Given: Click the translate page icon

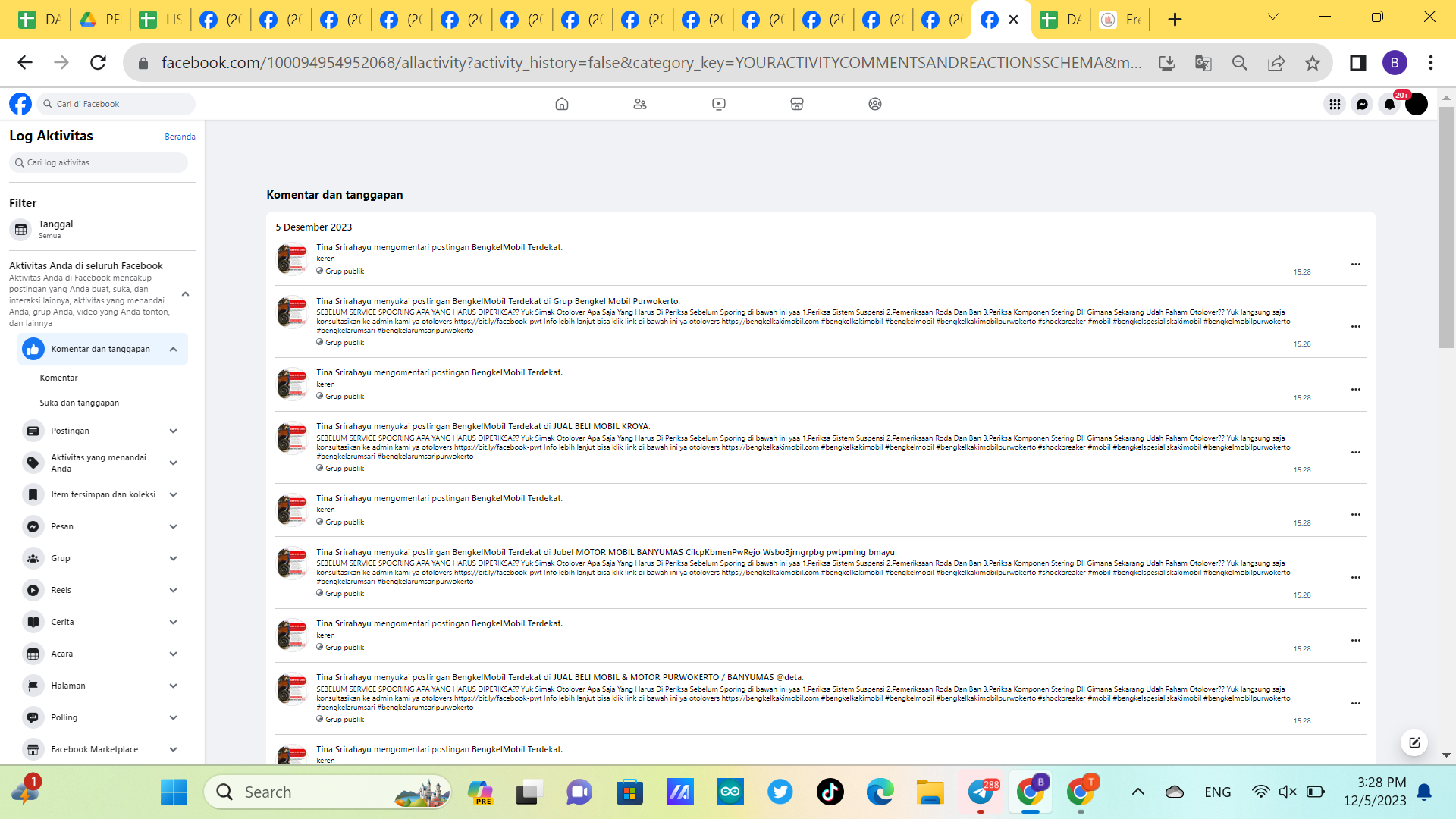Looking at the screenshot, I should coord(1203,63).
